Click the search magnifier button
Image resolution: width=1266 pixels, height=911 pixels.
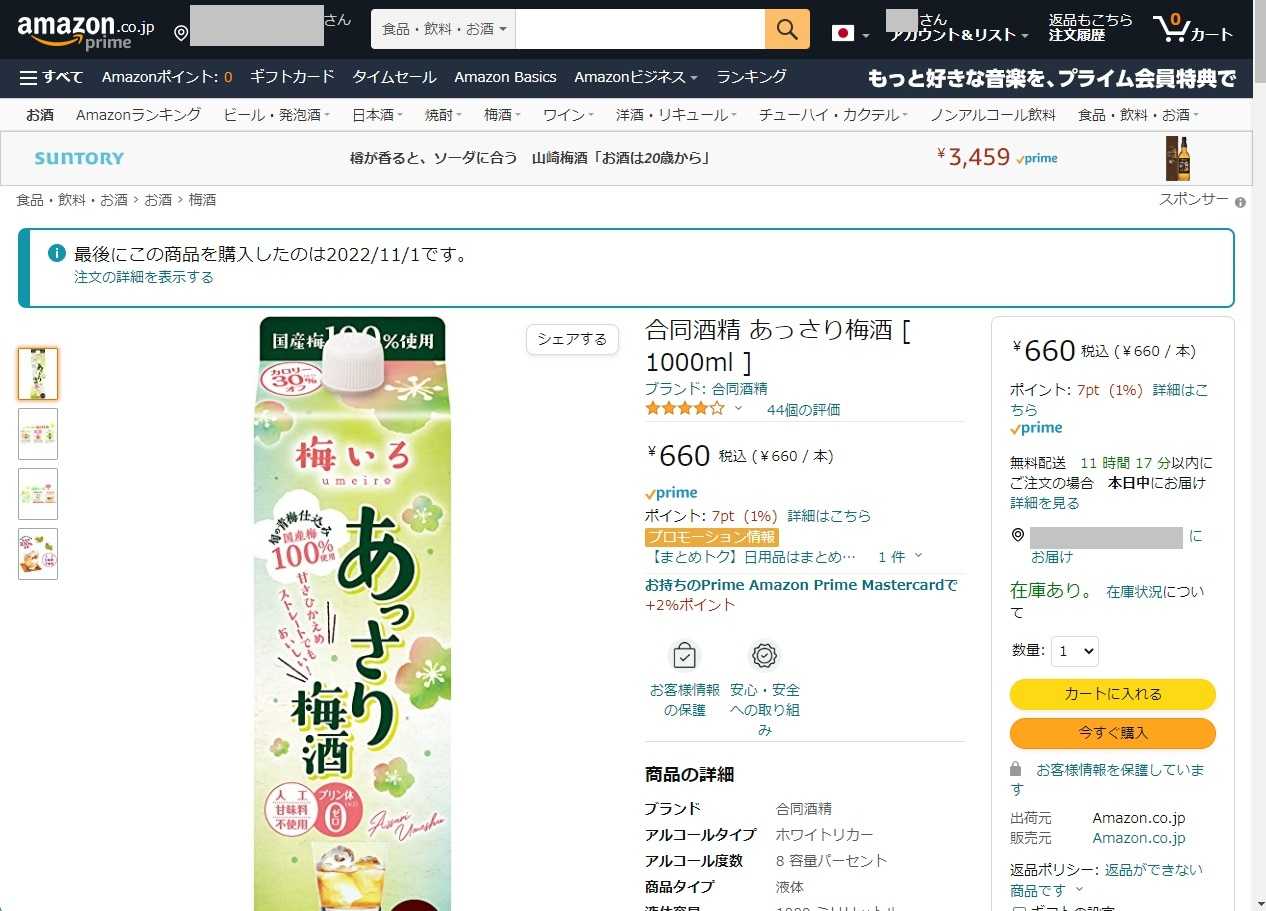pos(787,29)
